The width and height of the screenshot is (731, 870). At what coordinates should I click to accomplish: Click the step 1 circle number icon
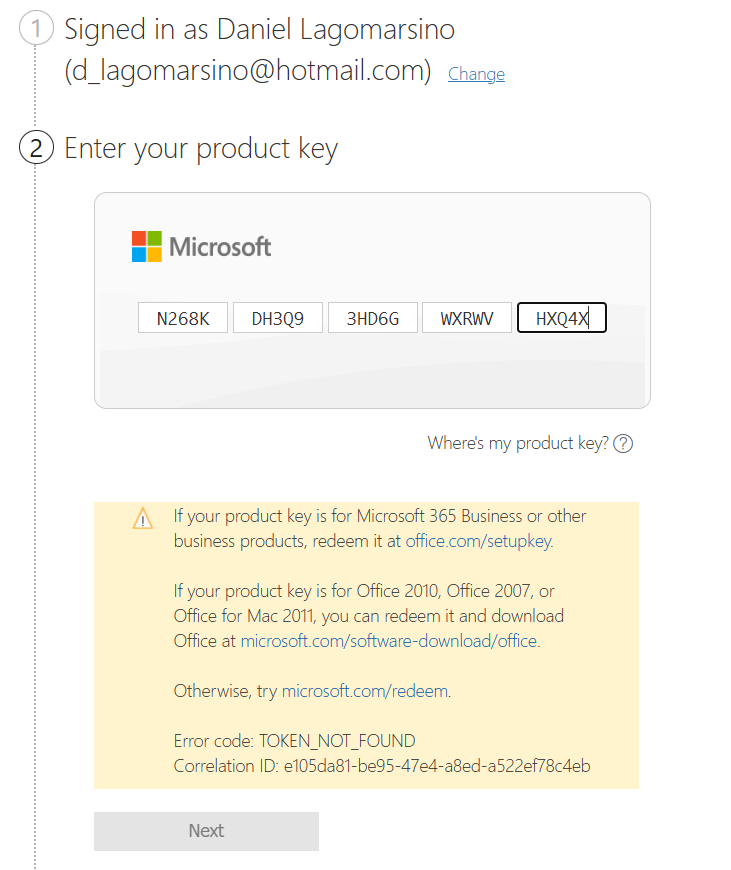point(36,30)
